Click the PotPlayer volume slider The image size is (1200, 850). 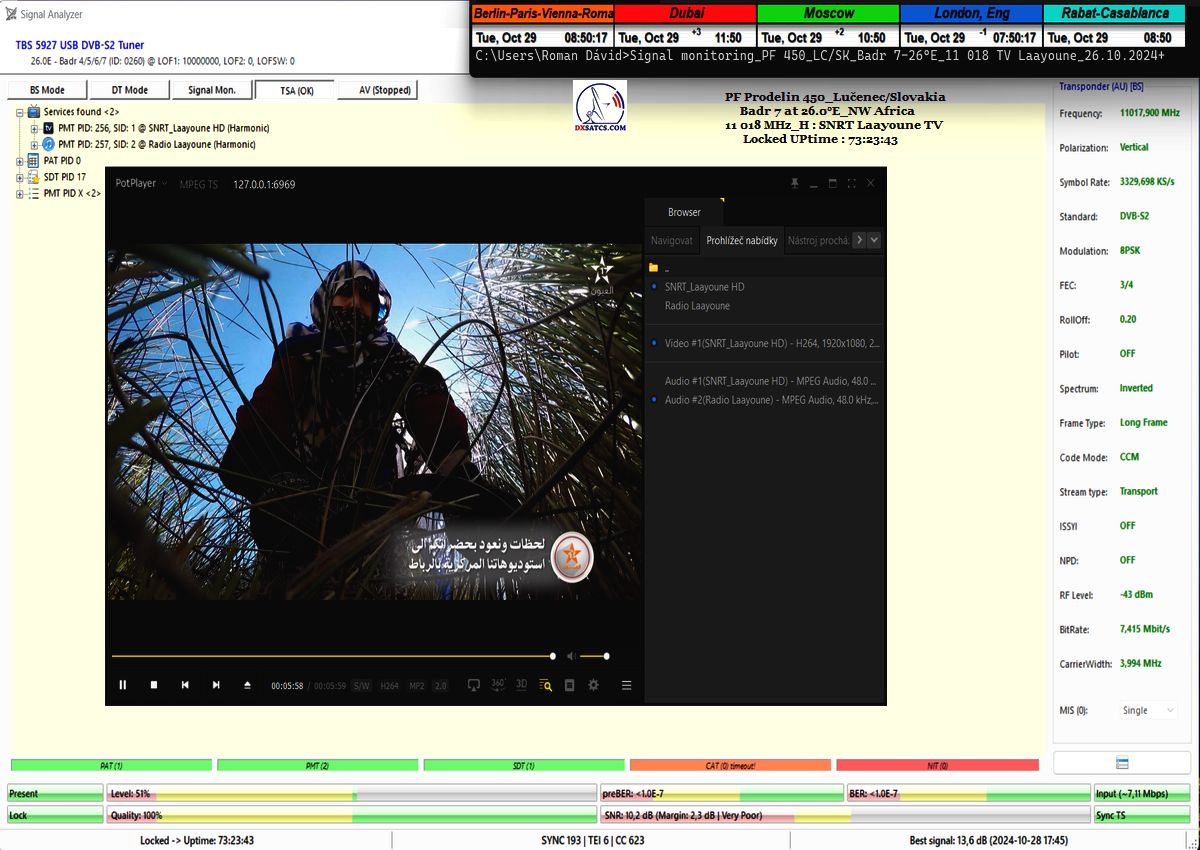click(594, 656)
